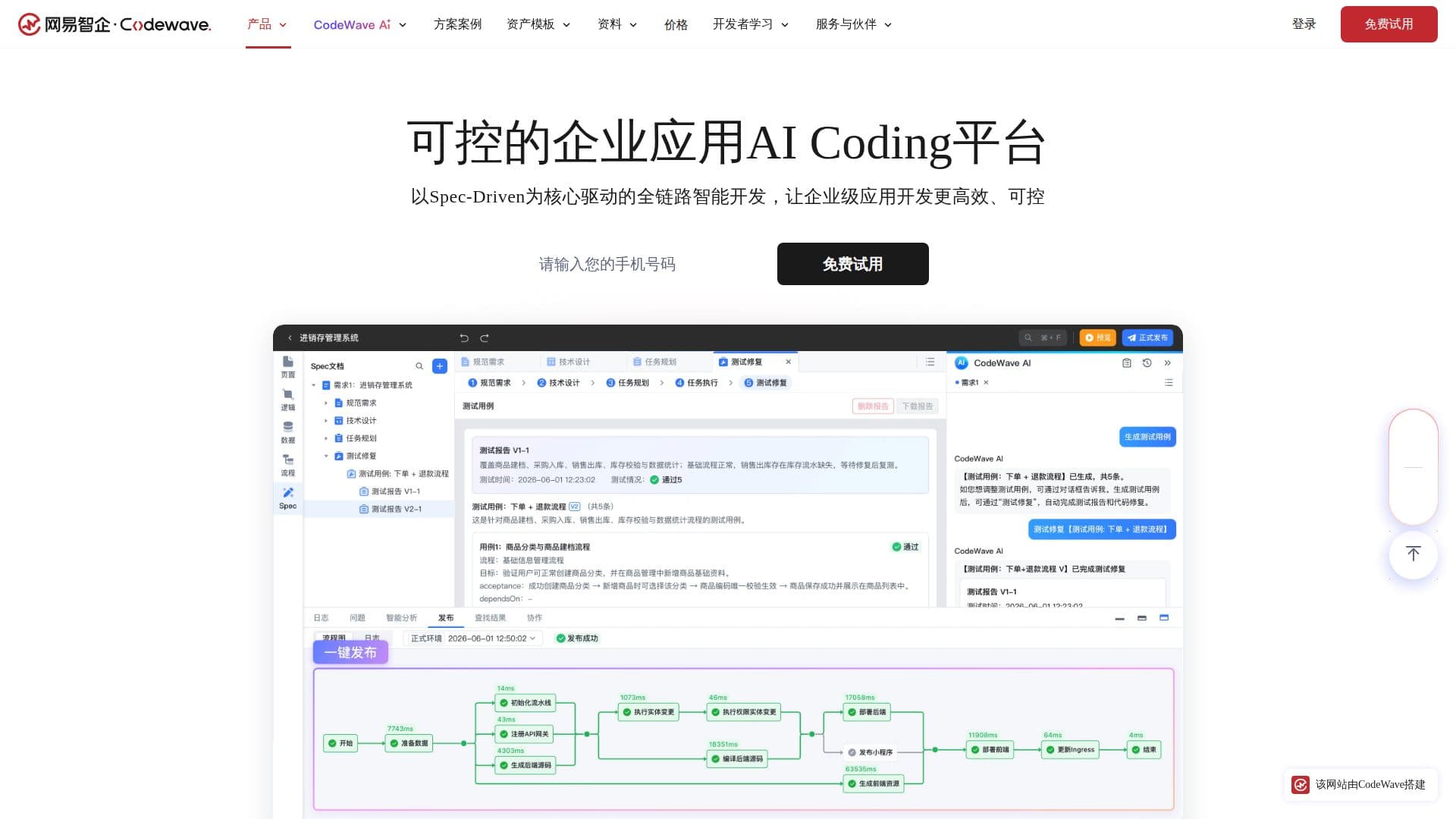Click the 下载报告 button

tap(918, 406)
